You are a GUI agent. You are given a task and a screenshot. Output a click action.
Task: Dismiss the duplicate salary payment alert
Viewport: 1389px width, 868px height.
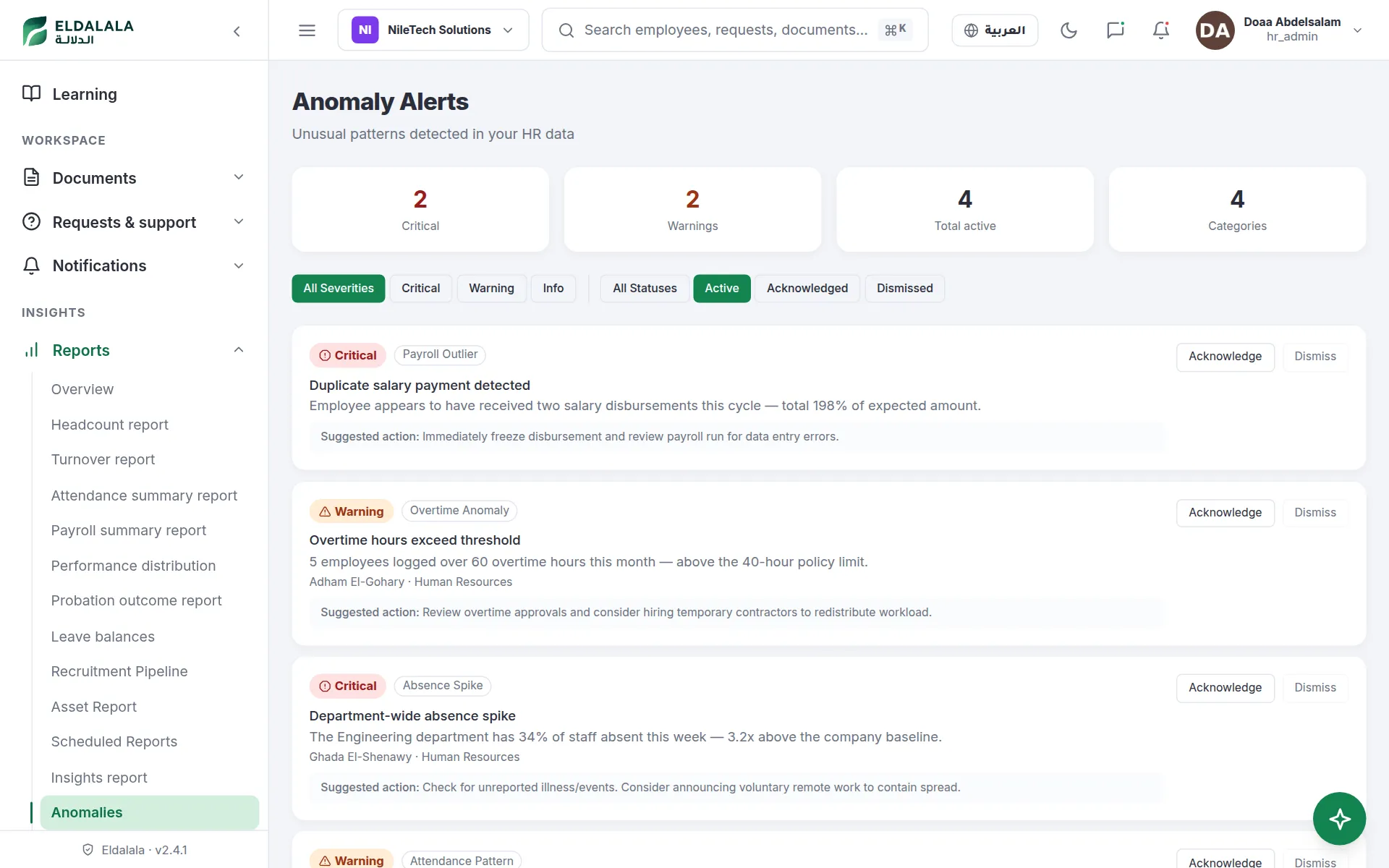1315,357
